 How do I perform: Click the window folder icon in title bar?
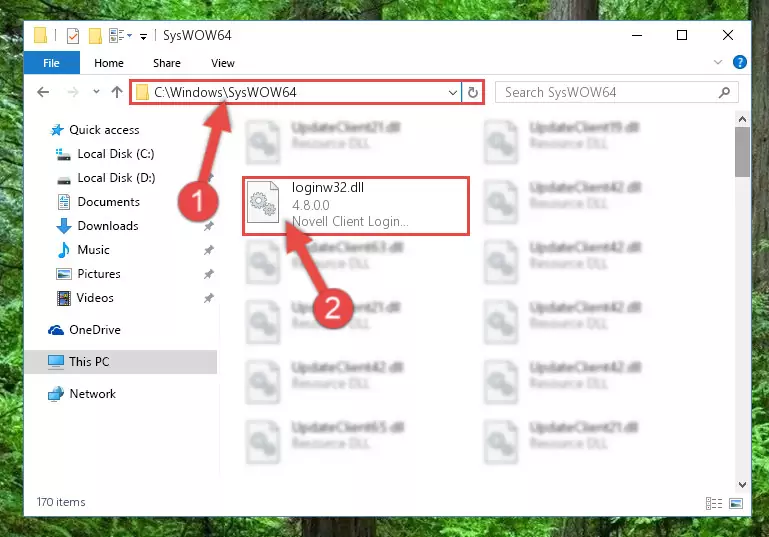pos(41,35)
